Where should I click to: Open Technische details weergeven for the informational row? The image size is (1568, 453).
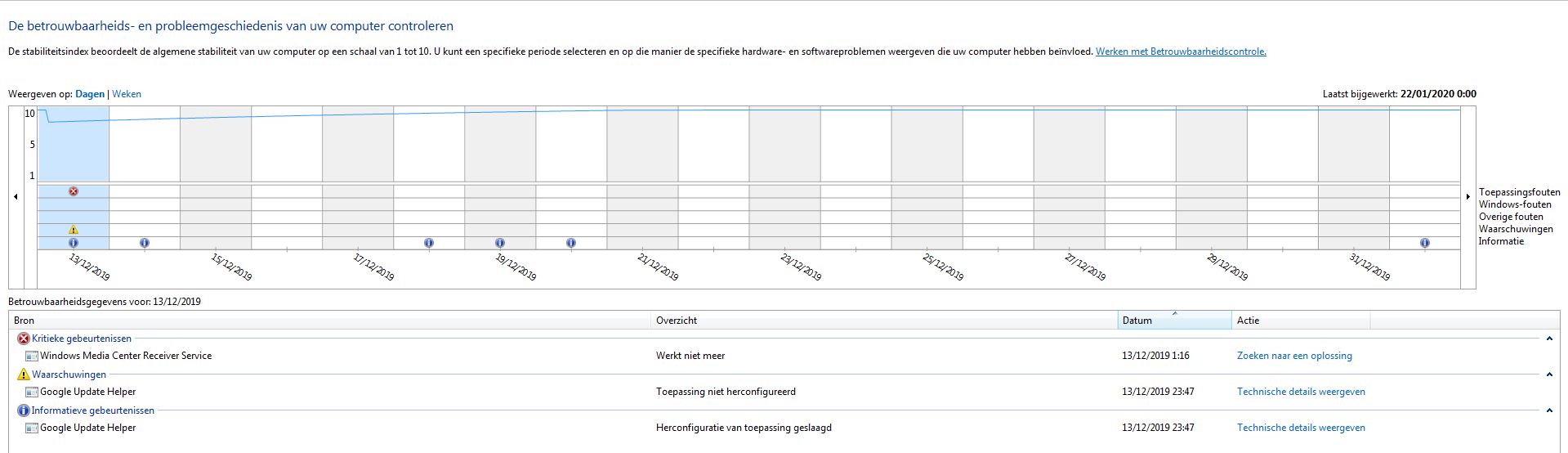point(1301,428)
